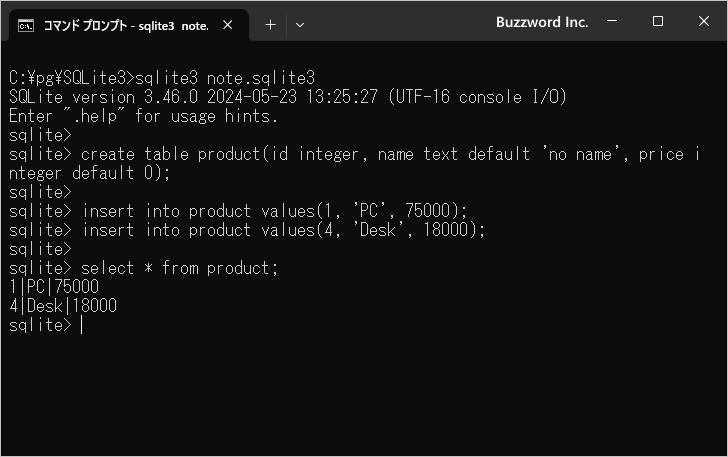Click the wrapped line "nteger default 0);"

tap(90, 173)
